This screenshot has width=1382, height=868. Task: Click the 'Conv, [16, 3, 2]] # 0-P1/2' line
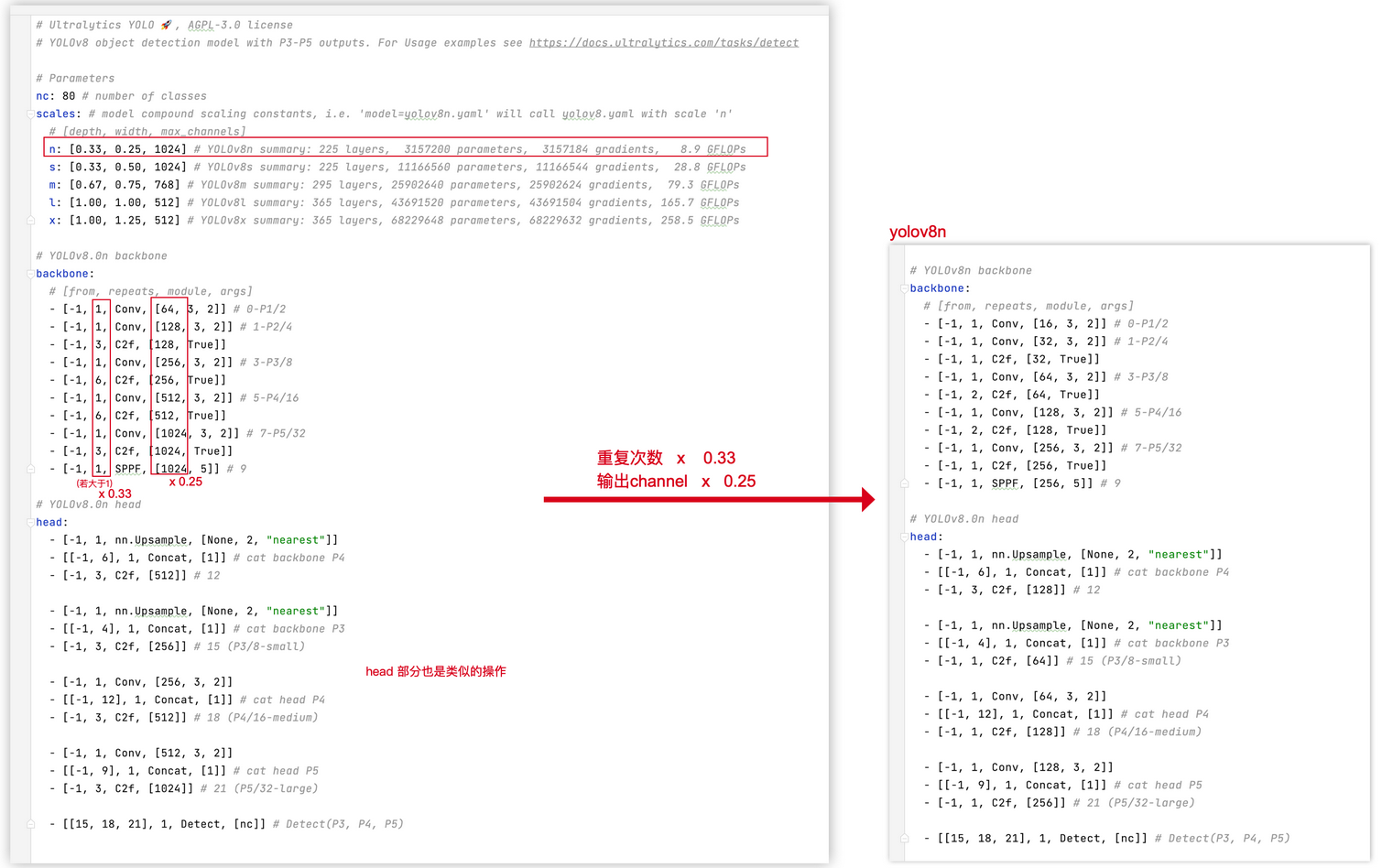click(x=1046, y=324)
